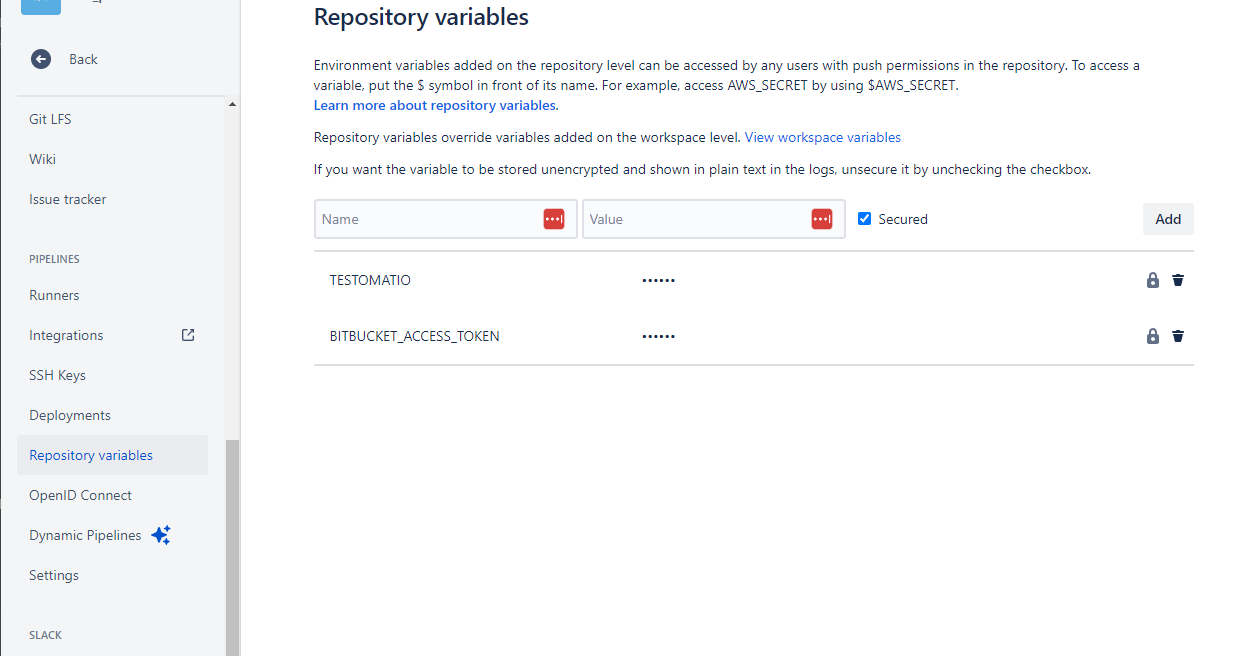The height and width of the screenshot is (656, 1239).
Task: Click the password manager icon in Value field
Action: [x=822, y=219]
